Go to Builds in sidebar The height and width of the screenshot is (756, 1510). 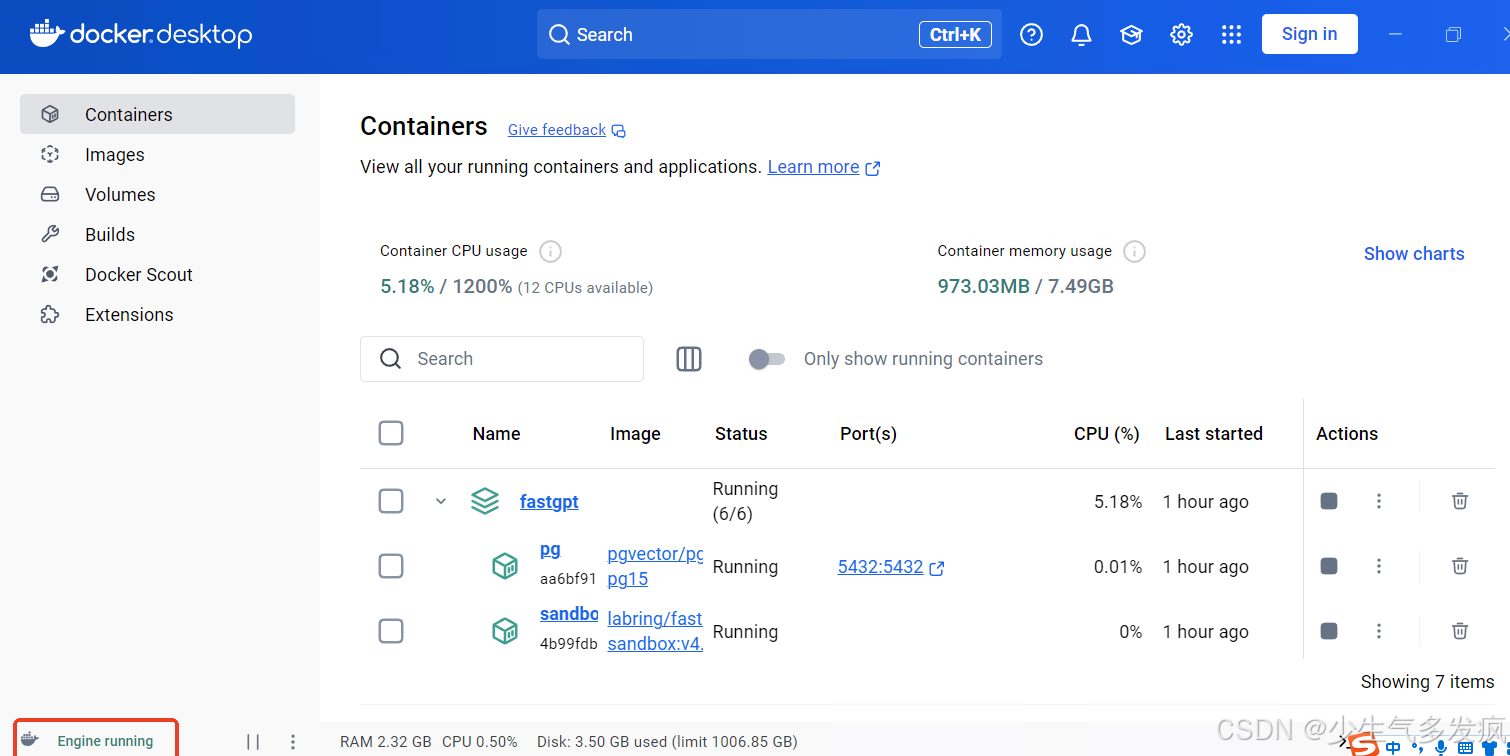click(157, 234)
